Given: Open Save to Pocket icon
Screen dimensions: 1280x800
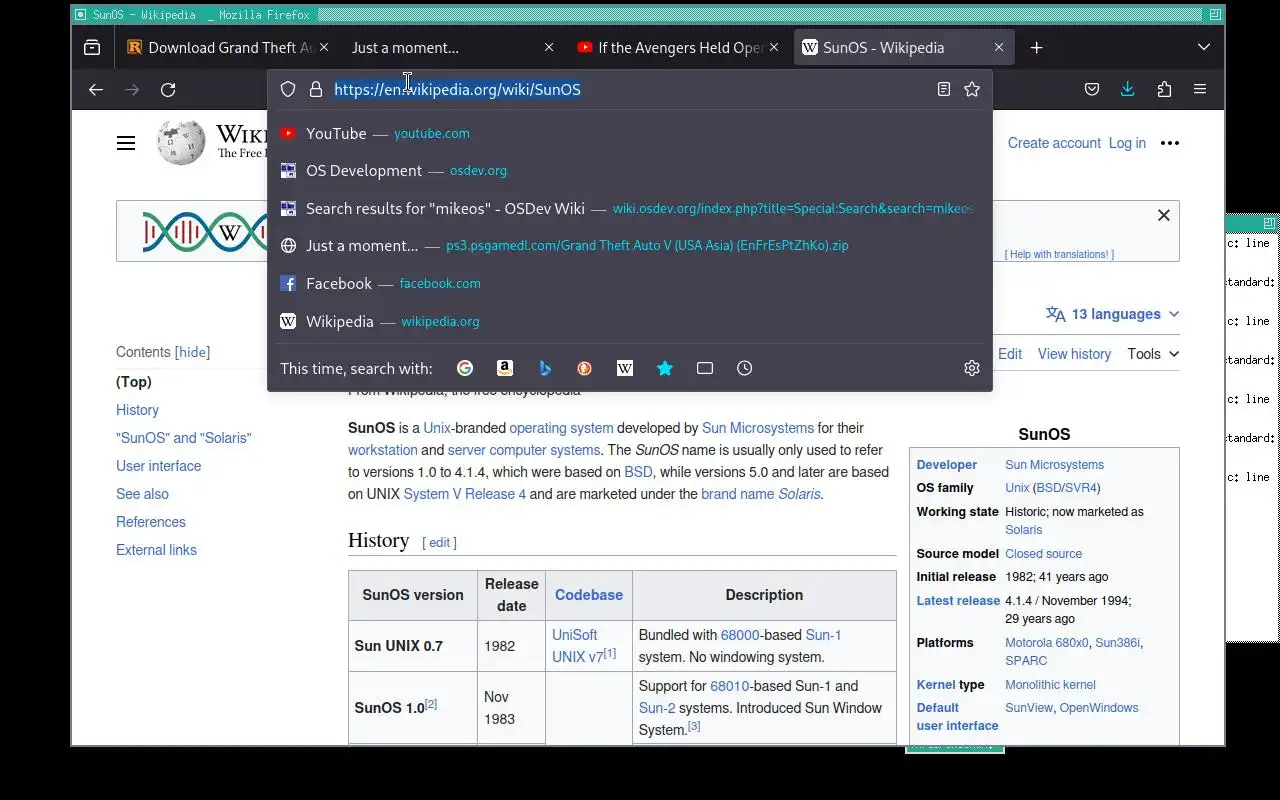Looking at the screenshot, I should pos(1092,89).
